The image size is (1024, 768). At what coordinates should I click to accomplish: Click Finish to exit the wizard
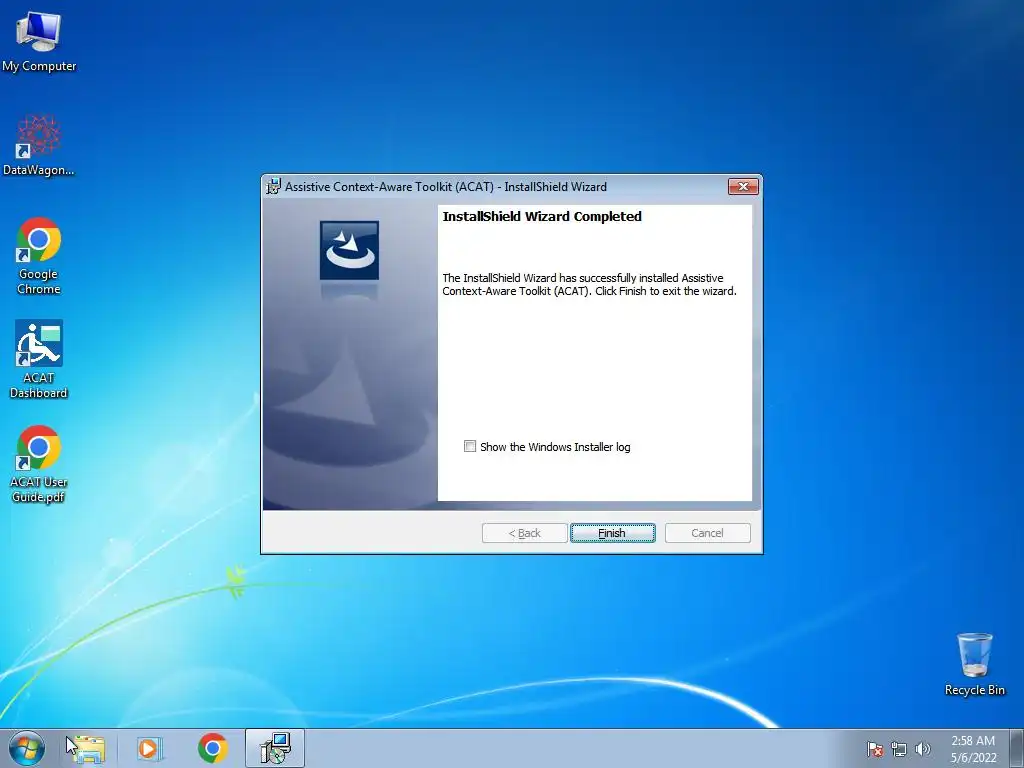(x=613, y=533)
